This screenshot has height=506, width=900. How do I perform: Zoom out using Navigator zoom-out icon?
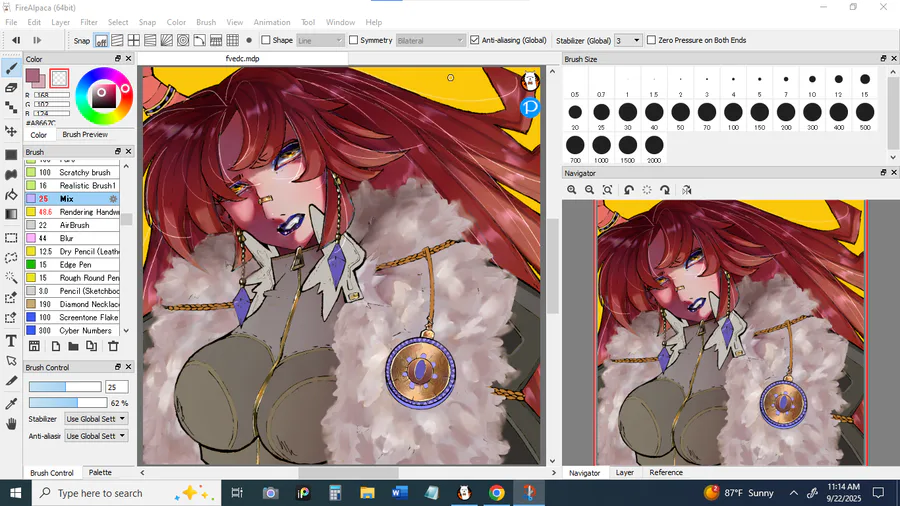coord(589,190)
